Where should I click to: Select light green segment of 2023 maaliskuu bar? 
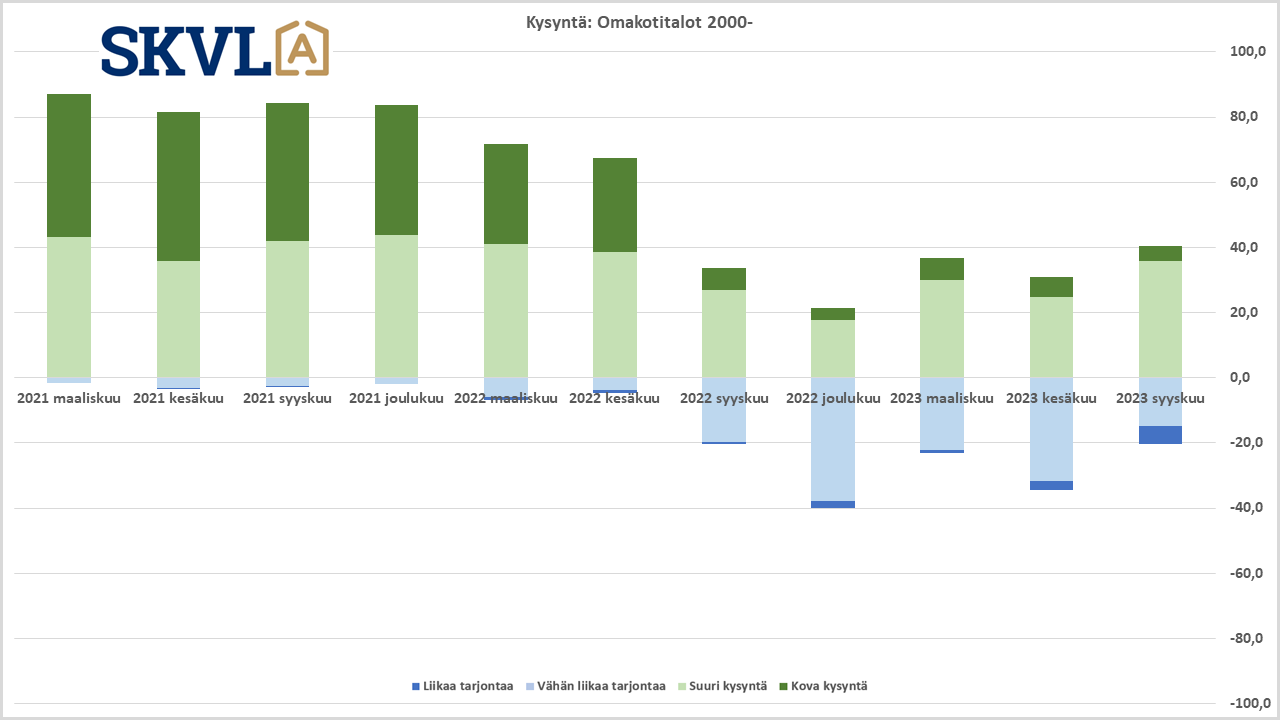942,328
